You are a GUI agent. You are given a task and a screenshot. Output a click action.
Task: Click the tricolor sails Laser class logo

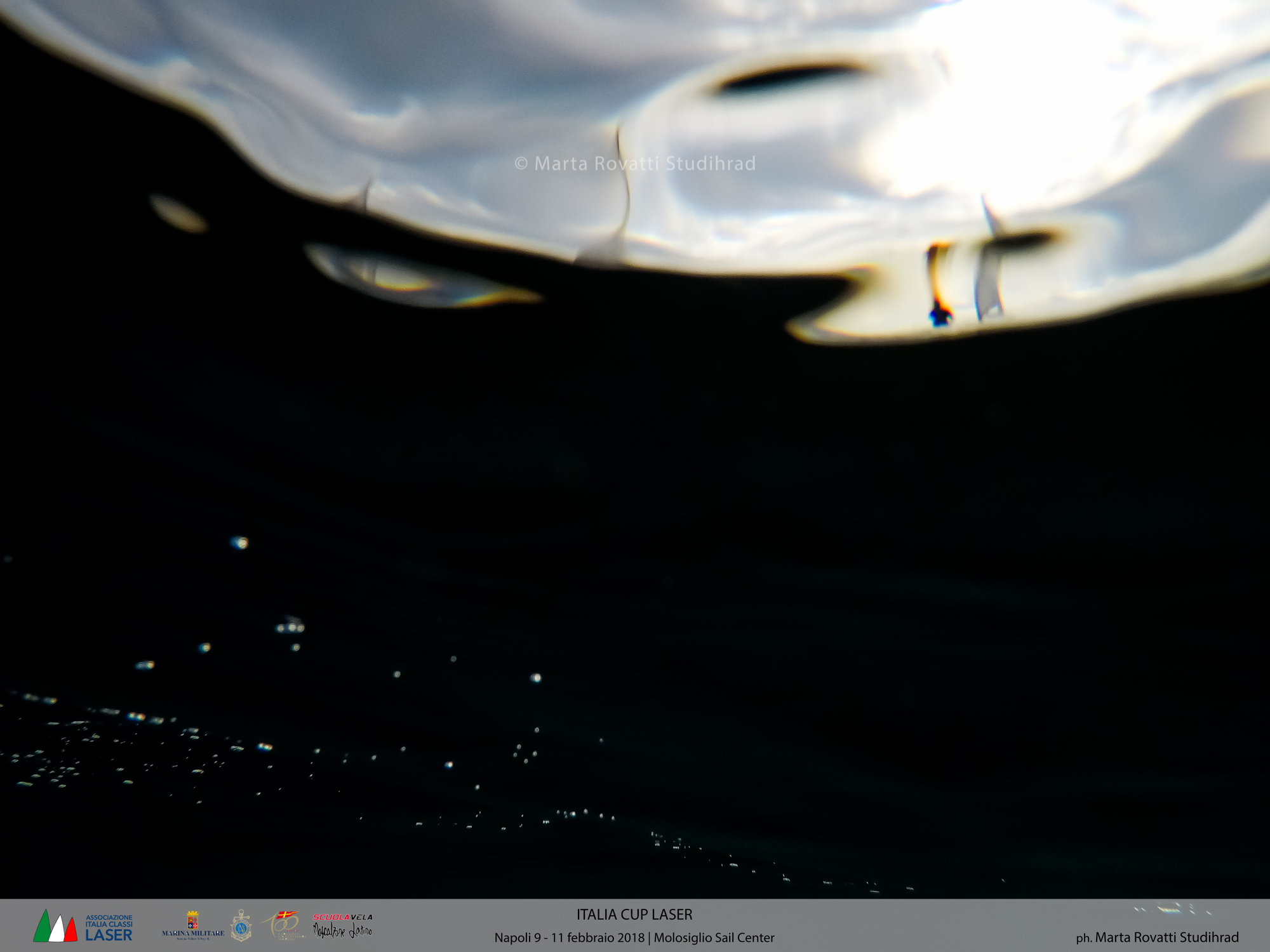click(55, 926)
